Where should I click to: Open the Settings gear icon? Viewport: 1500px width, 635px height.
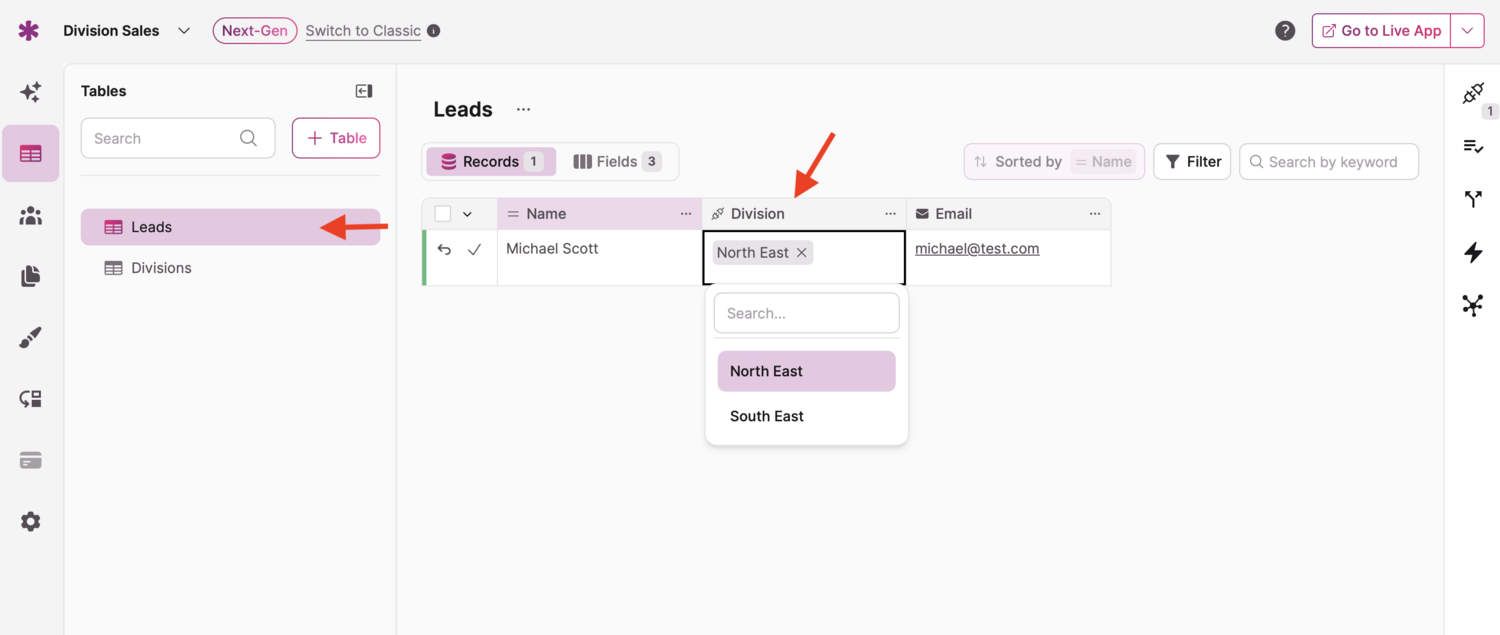click(x=31, y=522)
